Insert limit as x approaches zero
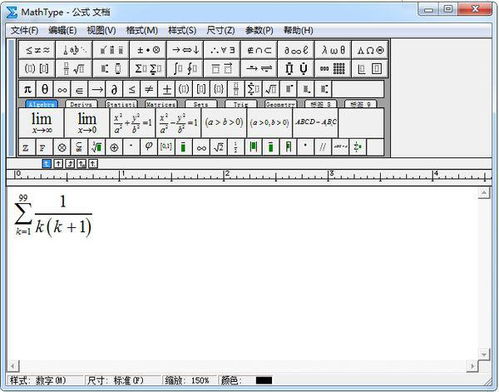 click(x=87, y=122)
